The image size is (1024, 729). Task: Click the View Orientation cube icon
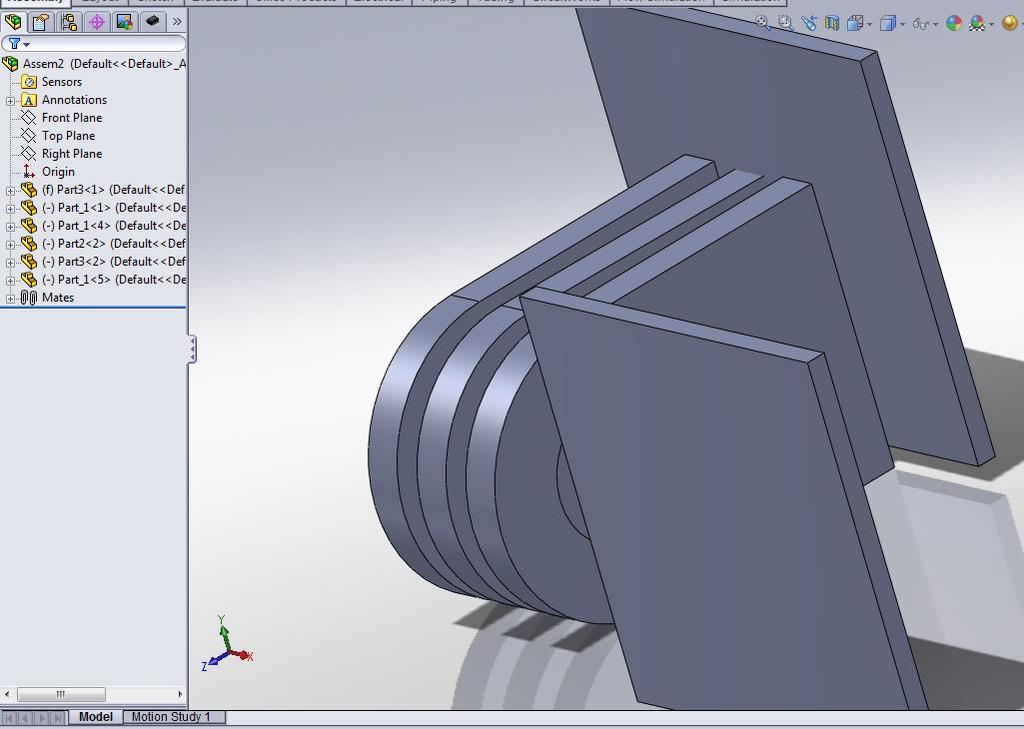coord(854,24)
